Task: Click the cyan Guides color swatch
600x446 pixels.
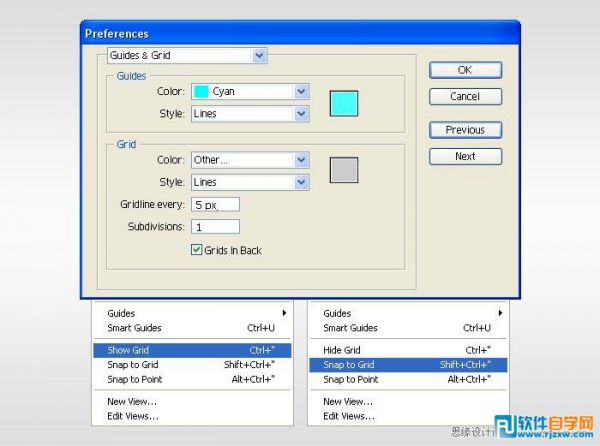Action: click(344, 103)
